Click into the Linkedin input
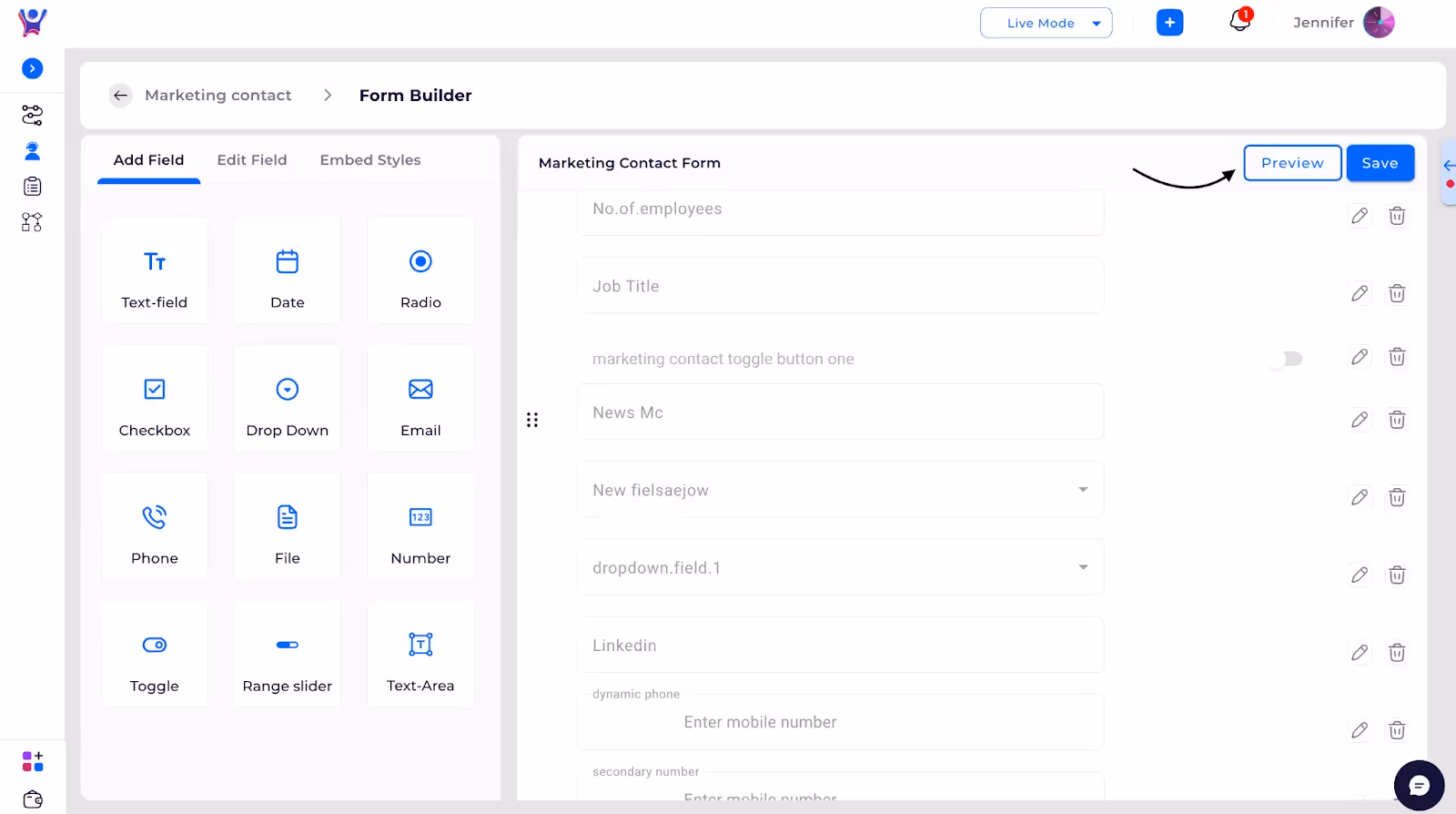This screenshot has height=814, width=1456. tap(840, 646)
